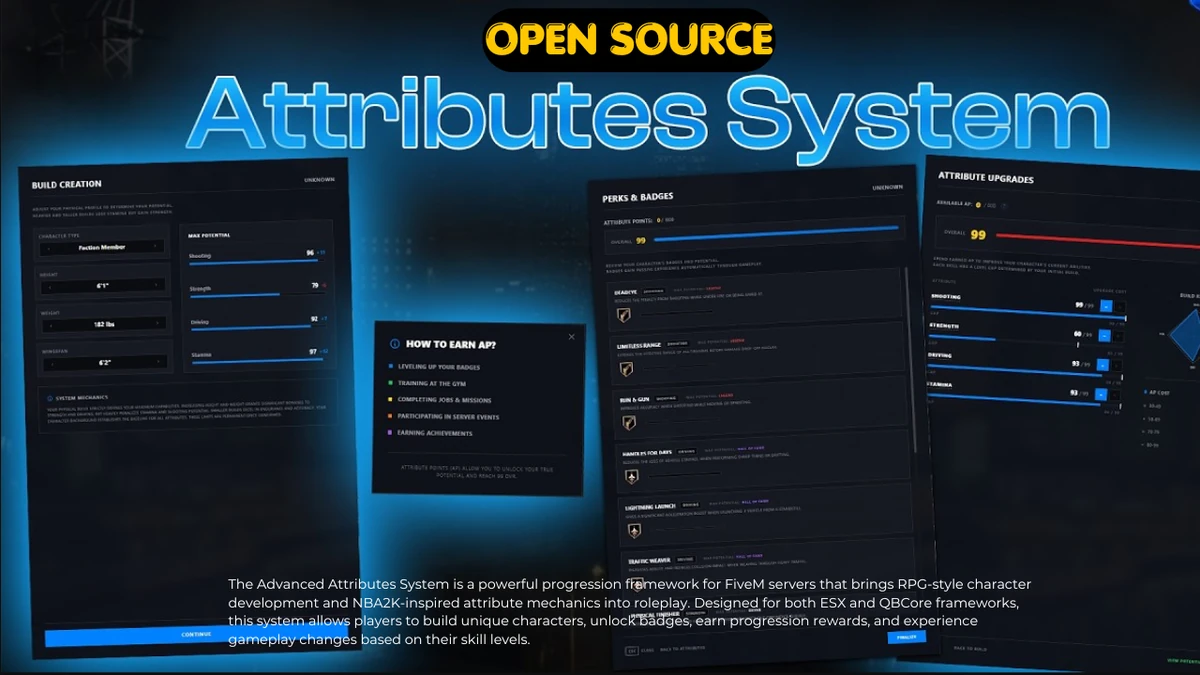Image resolution: width=1200 pixels, height=675 pixels.
Task: Click the Run & Gun badge icon
Action: click(629, 423)
